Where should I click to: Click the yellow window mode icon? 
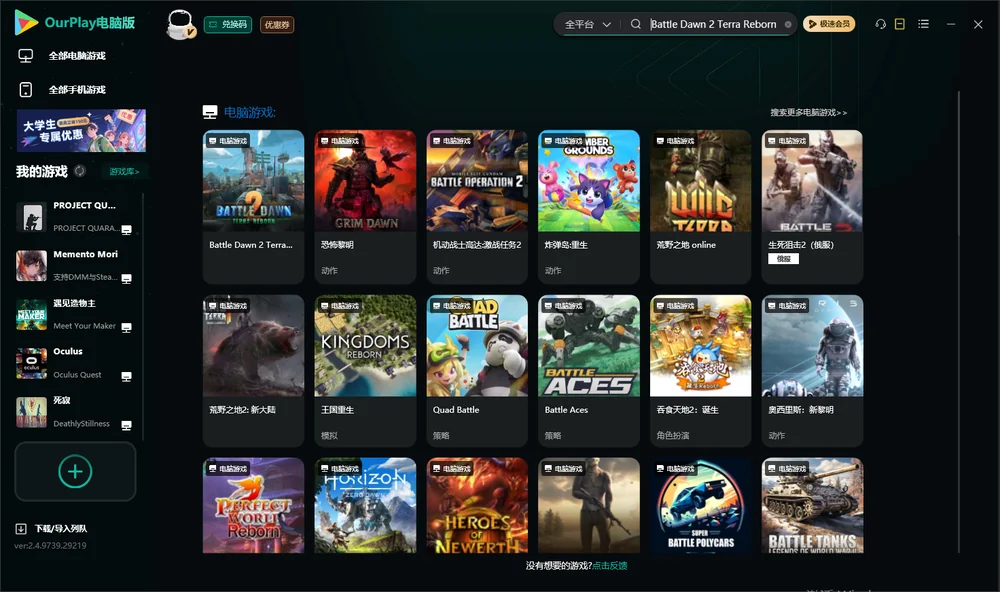[x=900, y=24]
